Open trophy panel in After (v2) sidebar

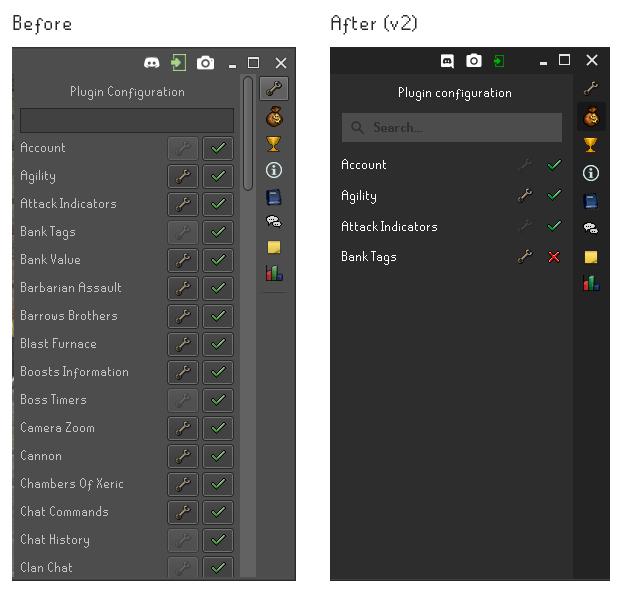pyautogui.click(x=591, y=145)
